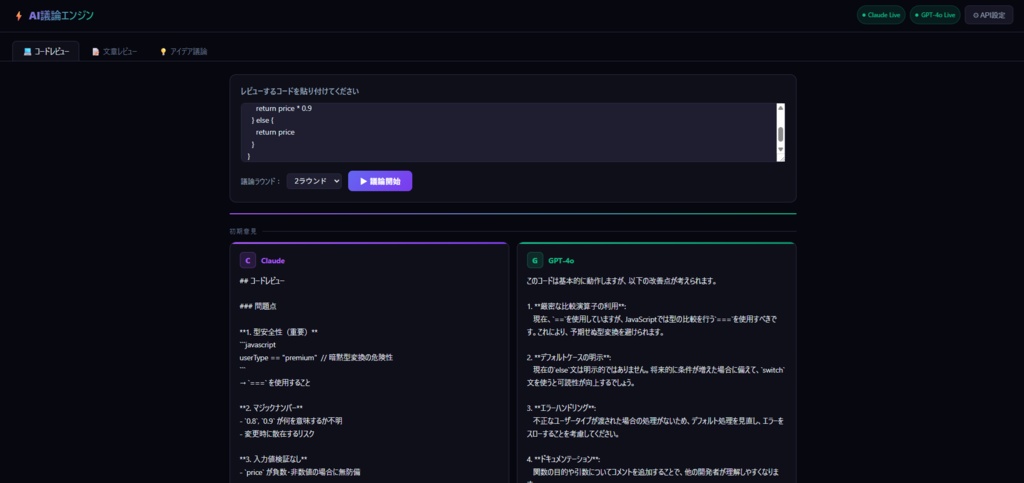Click the Claude panel name label
Viewport: 1024px width, 483px height.
pyautogui.click(x=273, y=260)
